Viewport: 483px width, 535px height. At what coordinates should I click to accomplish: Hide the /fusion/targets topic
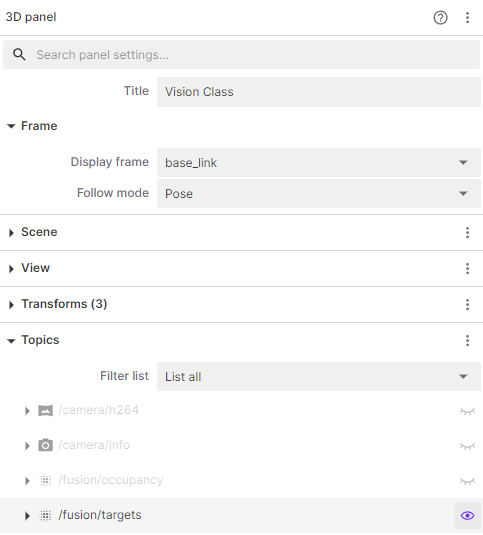pyautogui.click(x=467, y=515)
